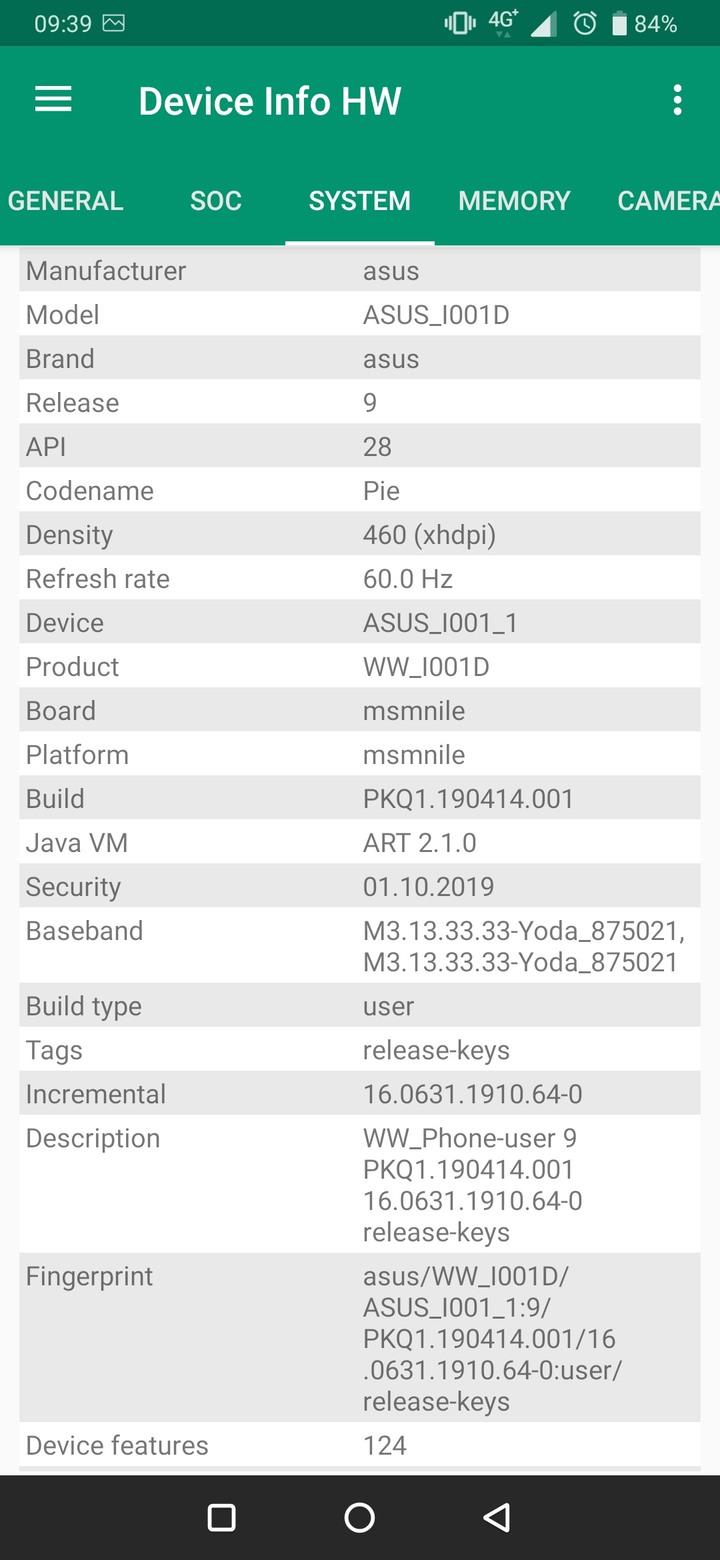Switch to the SOC tab
This screenshot has height=1560, width=720.
coord(216,201)
